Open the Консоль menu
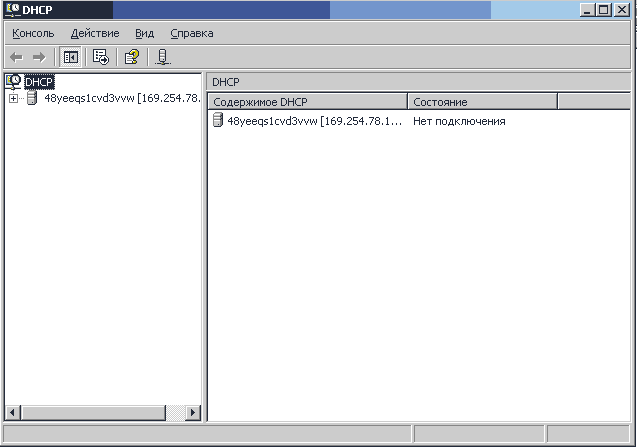This screenshot has width=637, height=447. (33, 33)
